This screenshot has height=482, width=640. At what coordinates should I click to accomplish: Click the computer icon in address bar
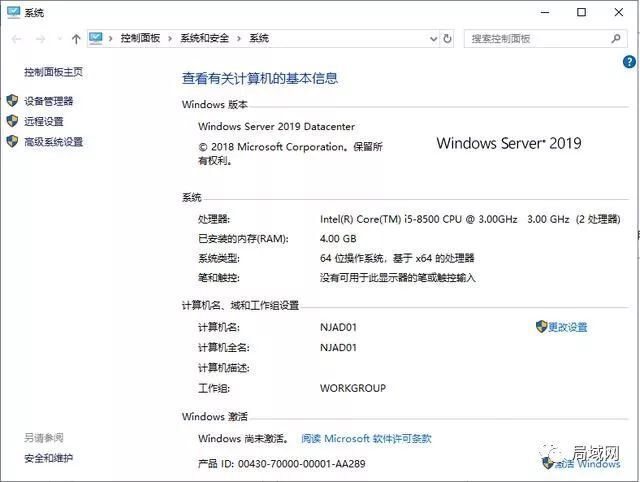pyautogui.click(x=96, y=39)
